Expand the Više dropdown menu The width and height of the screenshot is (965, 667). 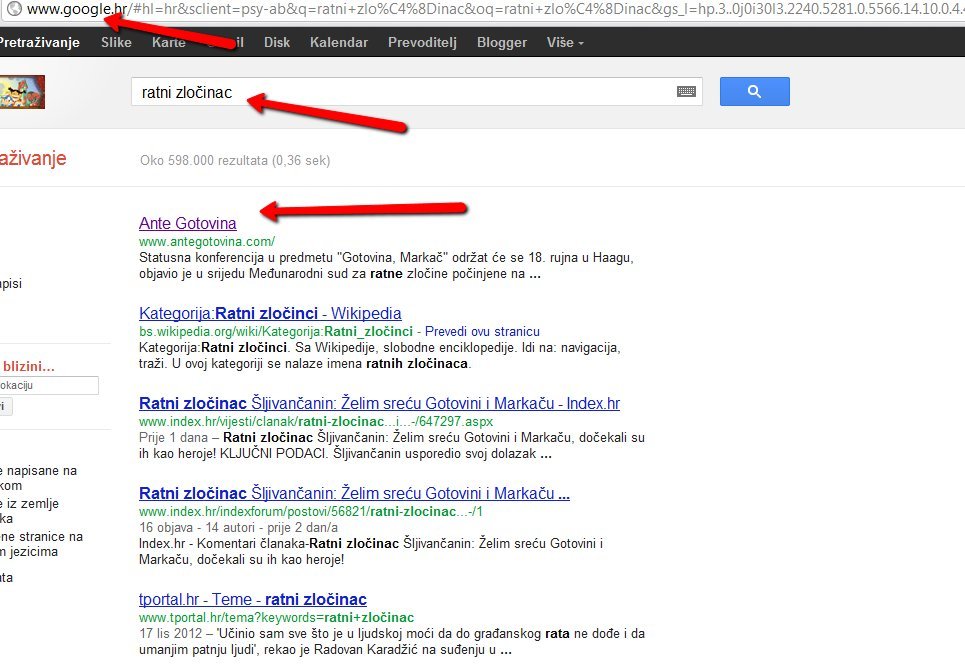pyautogui.click(x=565, y=43)
